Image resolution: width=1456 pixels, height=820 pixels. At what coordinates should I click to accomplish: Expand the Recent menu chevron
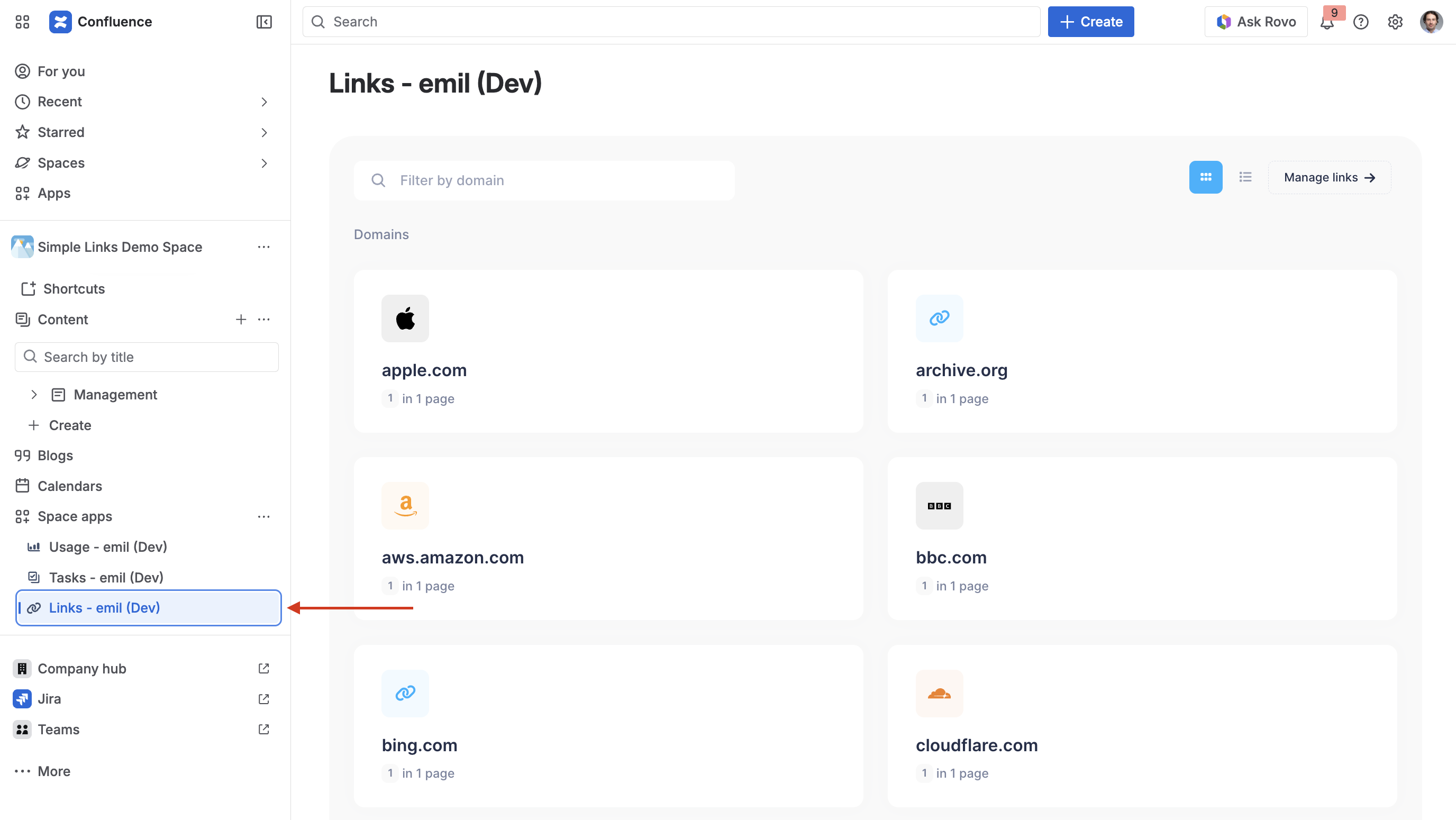pos(264,102)
